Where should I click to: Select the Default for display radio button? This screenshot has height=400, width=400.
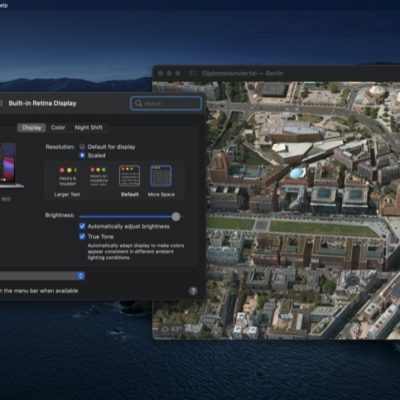click(82, 147)
